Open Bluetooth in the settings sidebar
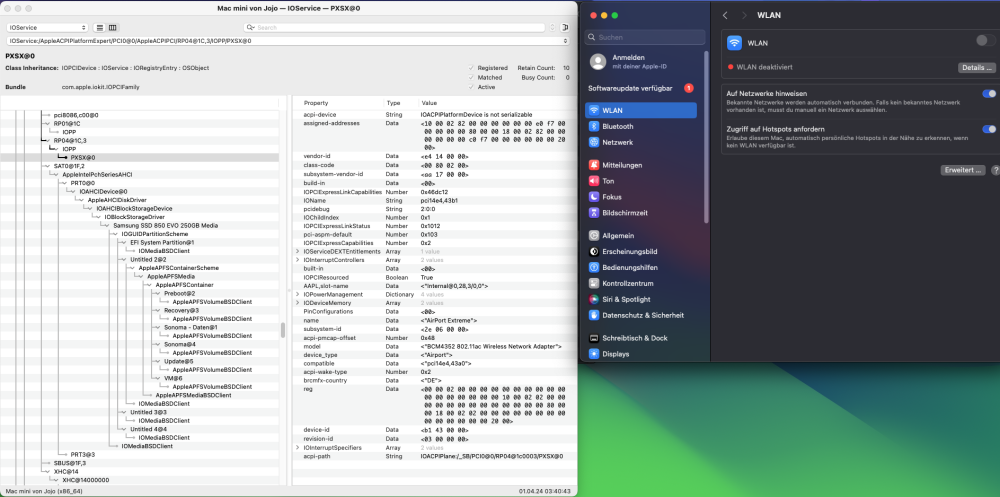This screenshot has height=497, width=1000. [x=641, y=126]
